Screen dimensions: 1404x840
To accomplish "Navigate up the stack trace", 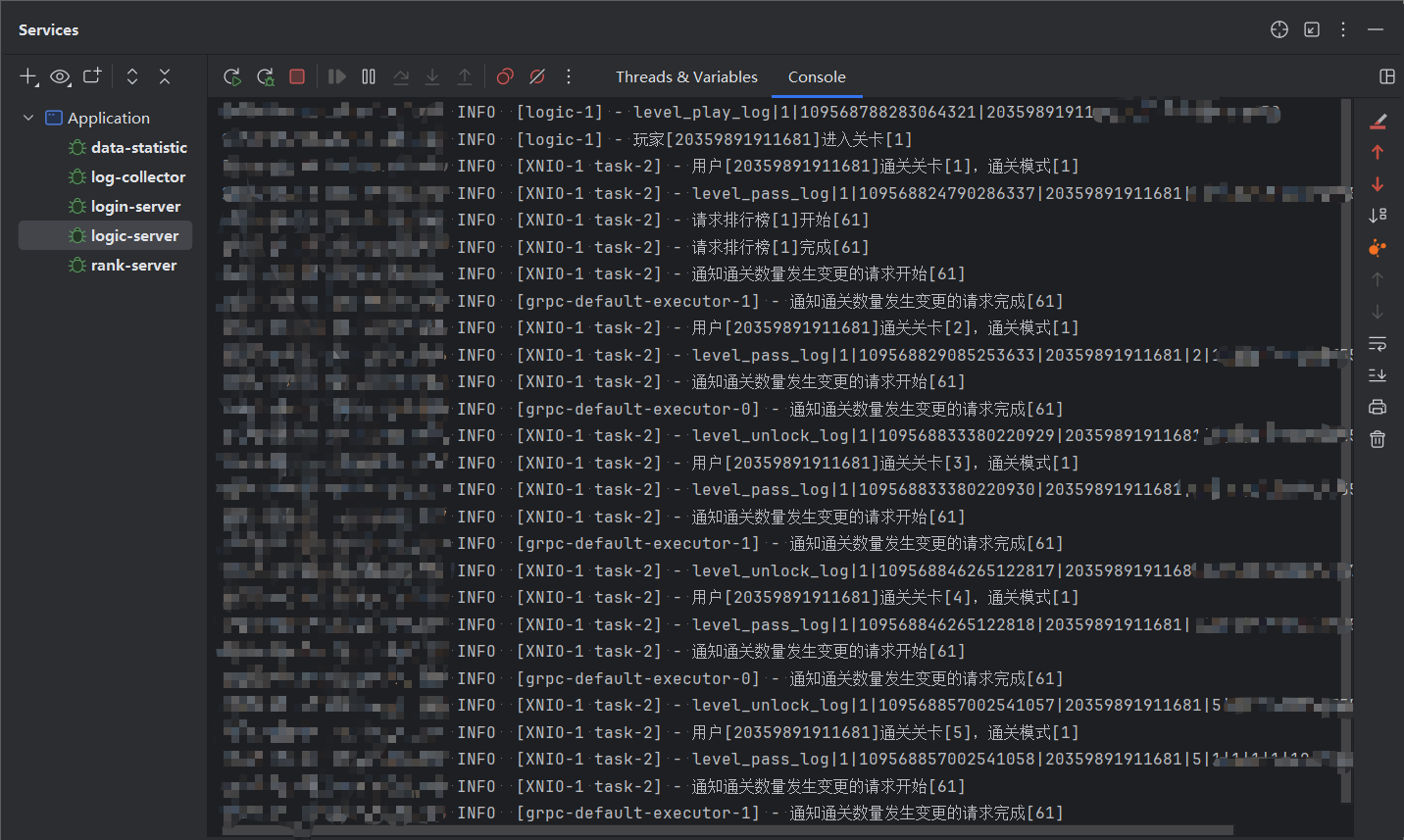I will click(x=1378, y=152).
